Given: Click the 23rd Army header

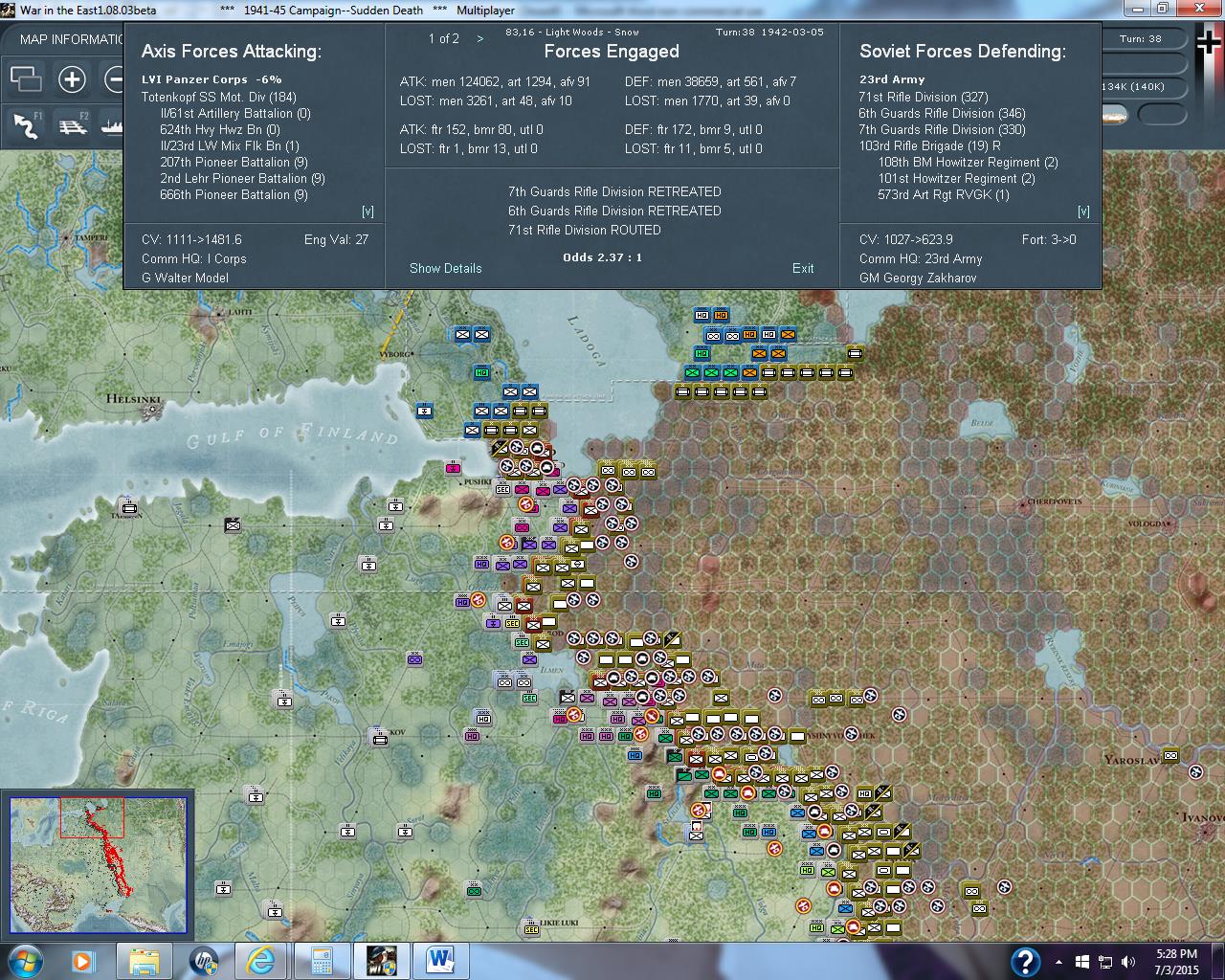Looking at the screenshot, I should click(892, 79).
